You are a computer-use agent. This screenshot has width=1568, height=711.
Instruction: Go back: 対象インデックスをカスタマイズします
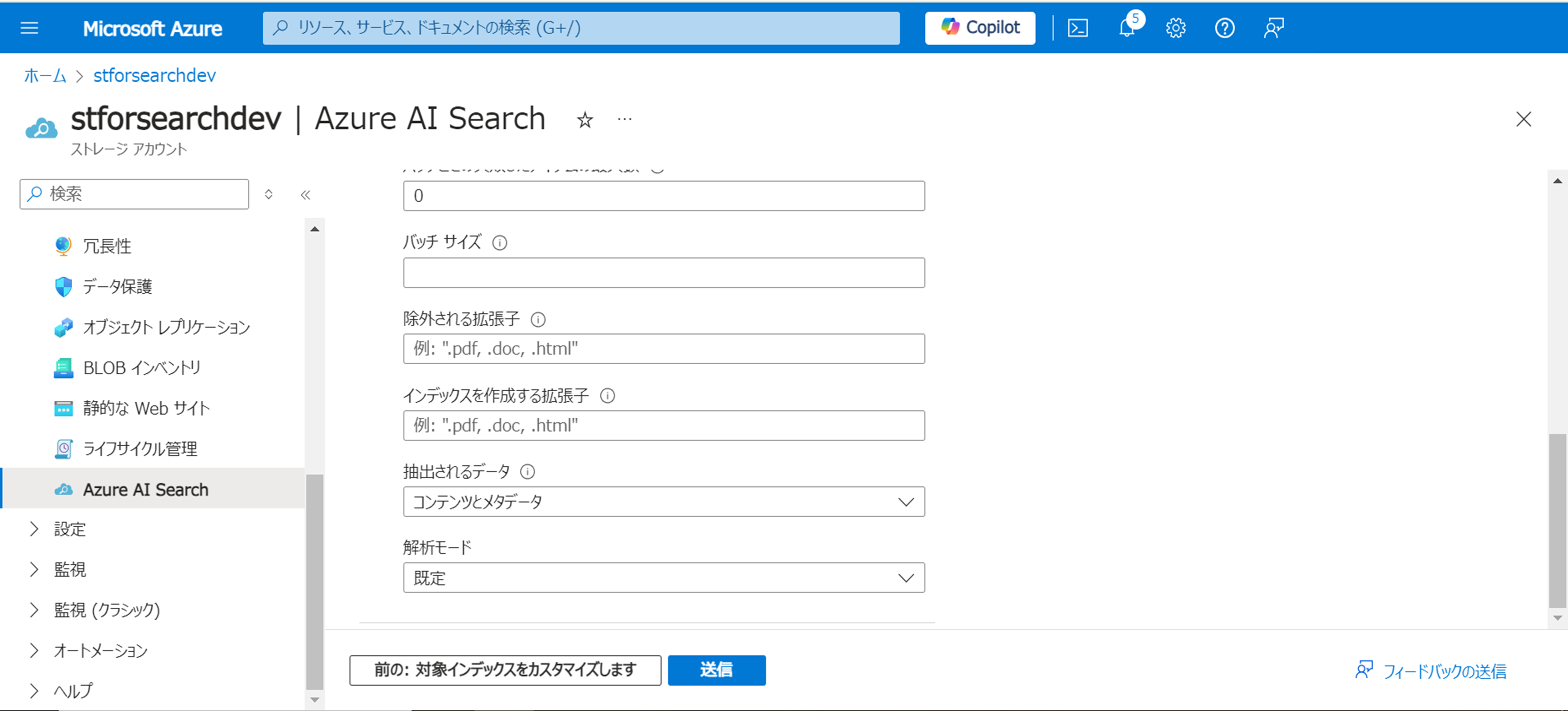pos(505,670)
